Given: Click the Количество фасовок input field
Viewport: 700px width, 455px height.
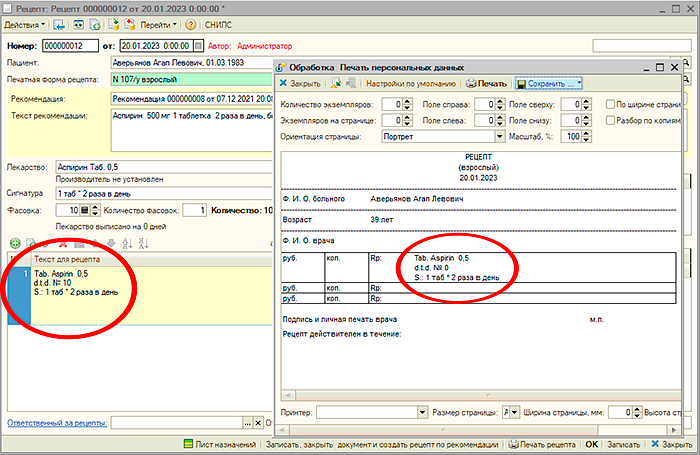Looking at the screenshot, I should 194,211.
